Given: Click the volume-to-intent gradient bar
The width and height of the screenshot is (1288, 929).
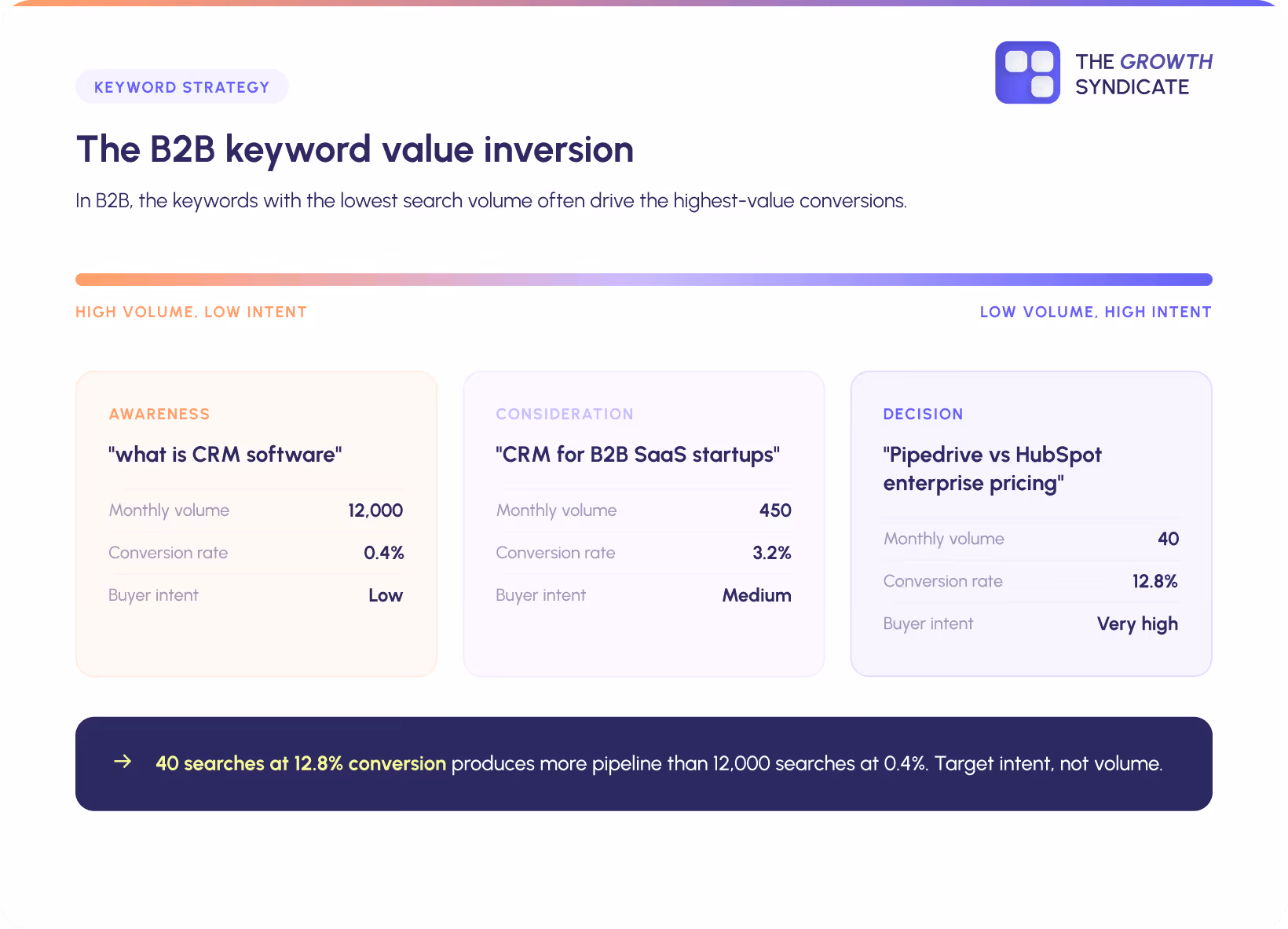Looking at the screenshot, I should pyautogui.click(x=644, y=280).
